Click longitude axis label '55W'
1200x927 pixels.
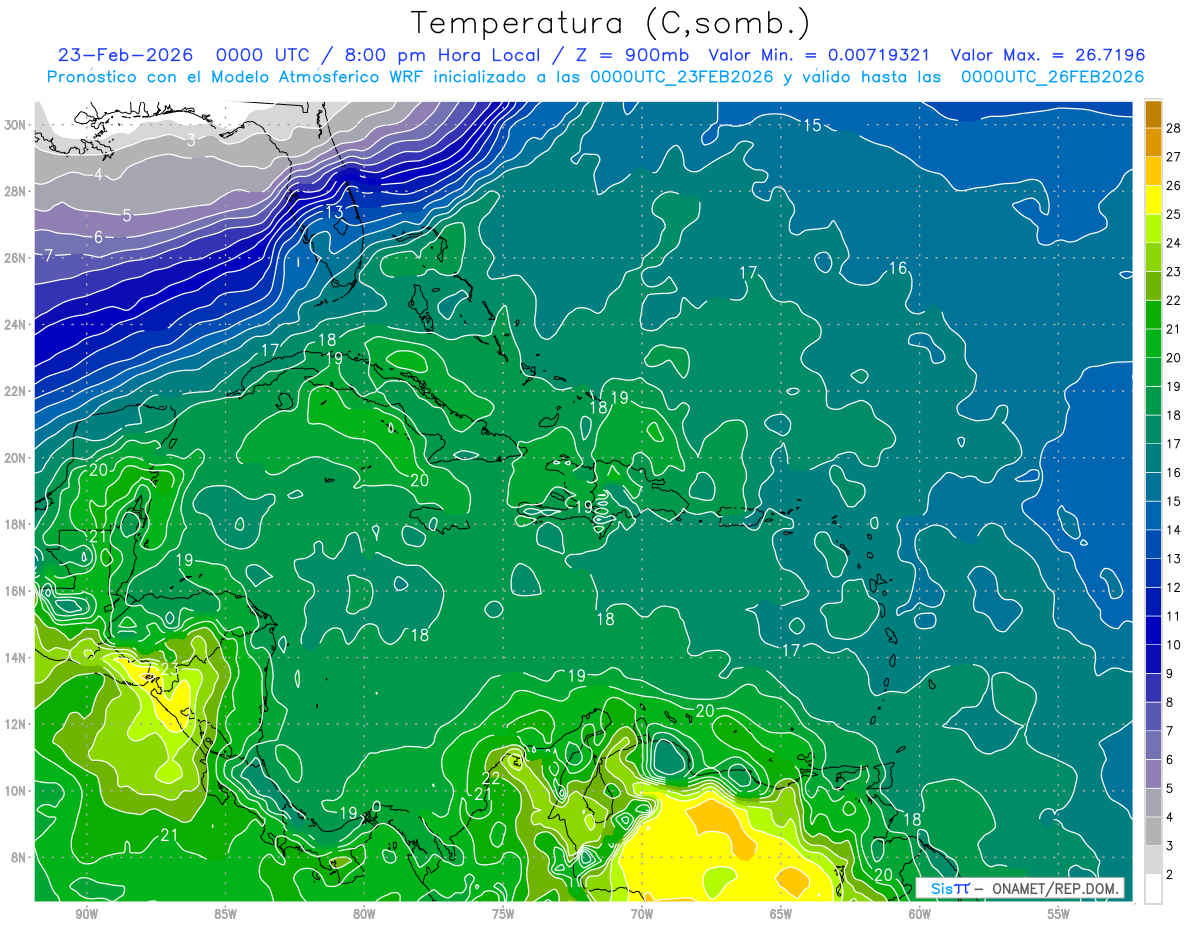[1059, 914]
